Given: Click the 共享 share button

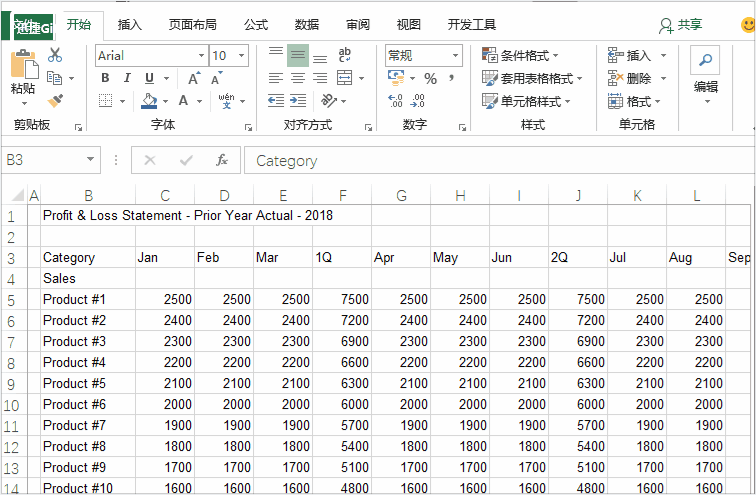Looking at the screenshot, I should click(x=680, y=25).
